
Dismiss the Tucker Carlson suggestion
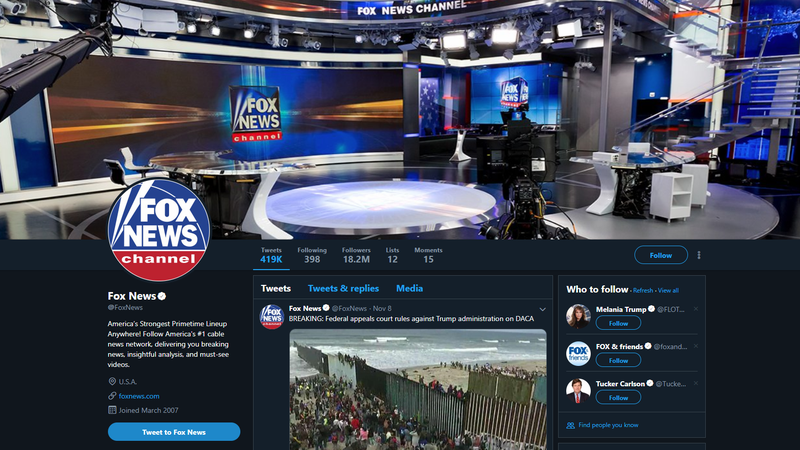[x=695, y=383]
